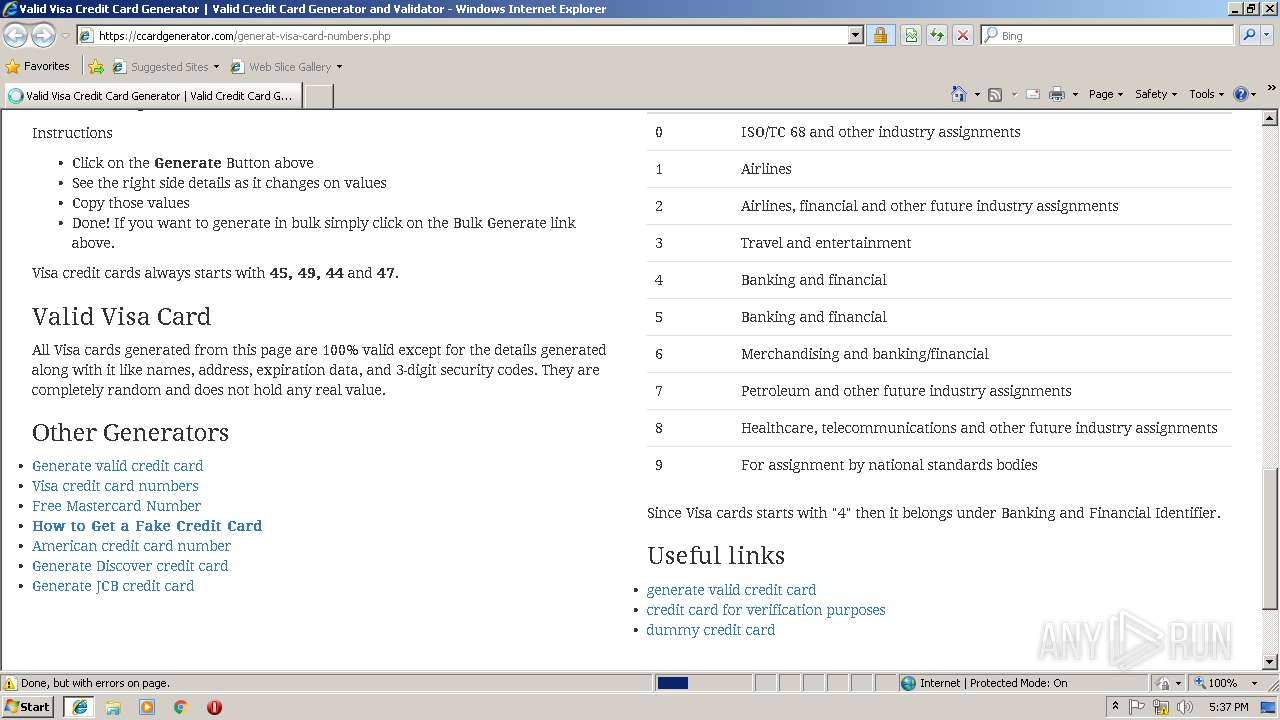1280x720 pixels.
Task: Open 'Free Mastercard Number' link
Action: [x=116, y=506]
